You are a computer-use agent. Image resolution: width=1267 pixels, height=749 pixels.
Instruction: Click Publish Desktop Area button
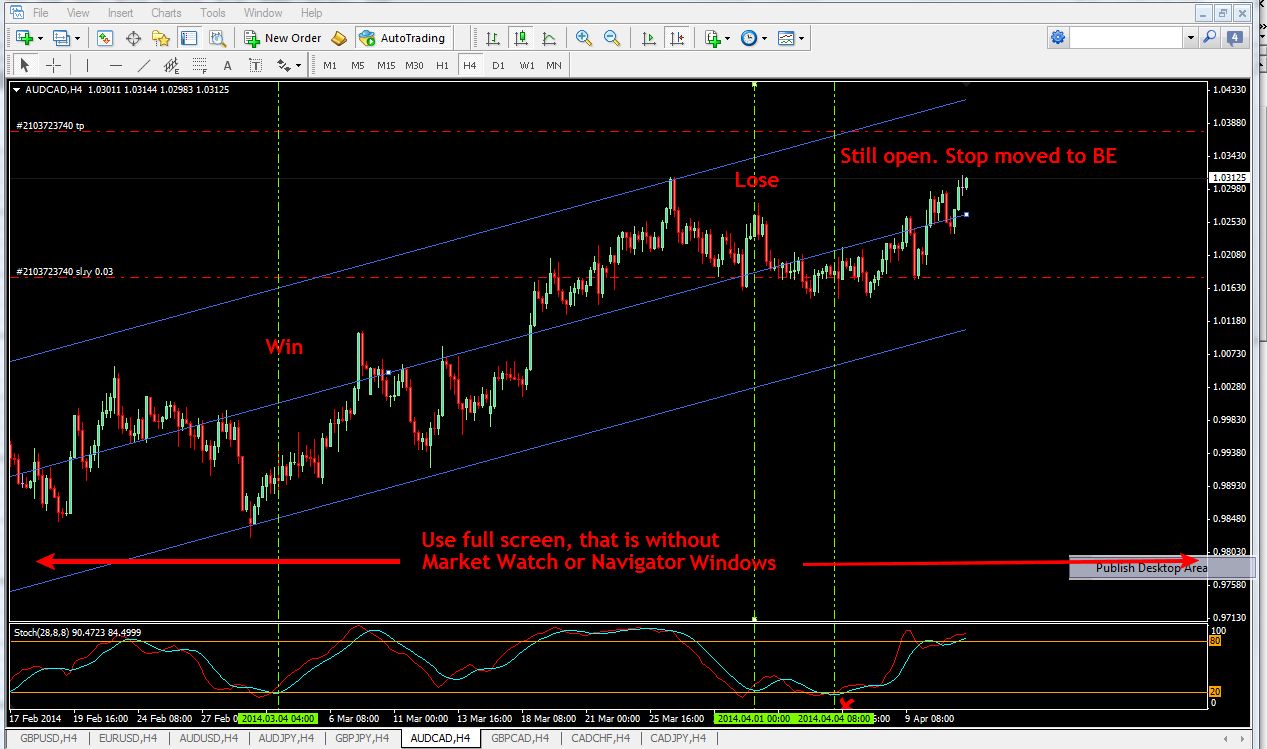click(x=1160, y=568)
